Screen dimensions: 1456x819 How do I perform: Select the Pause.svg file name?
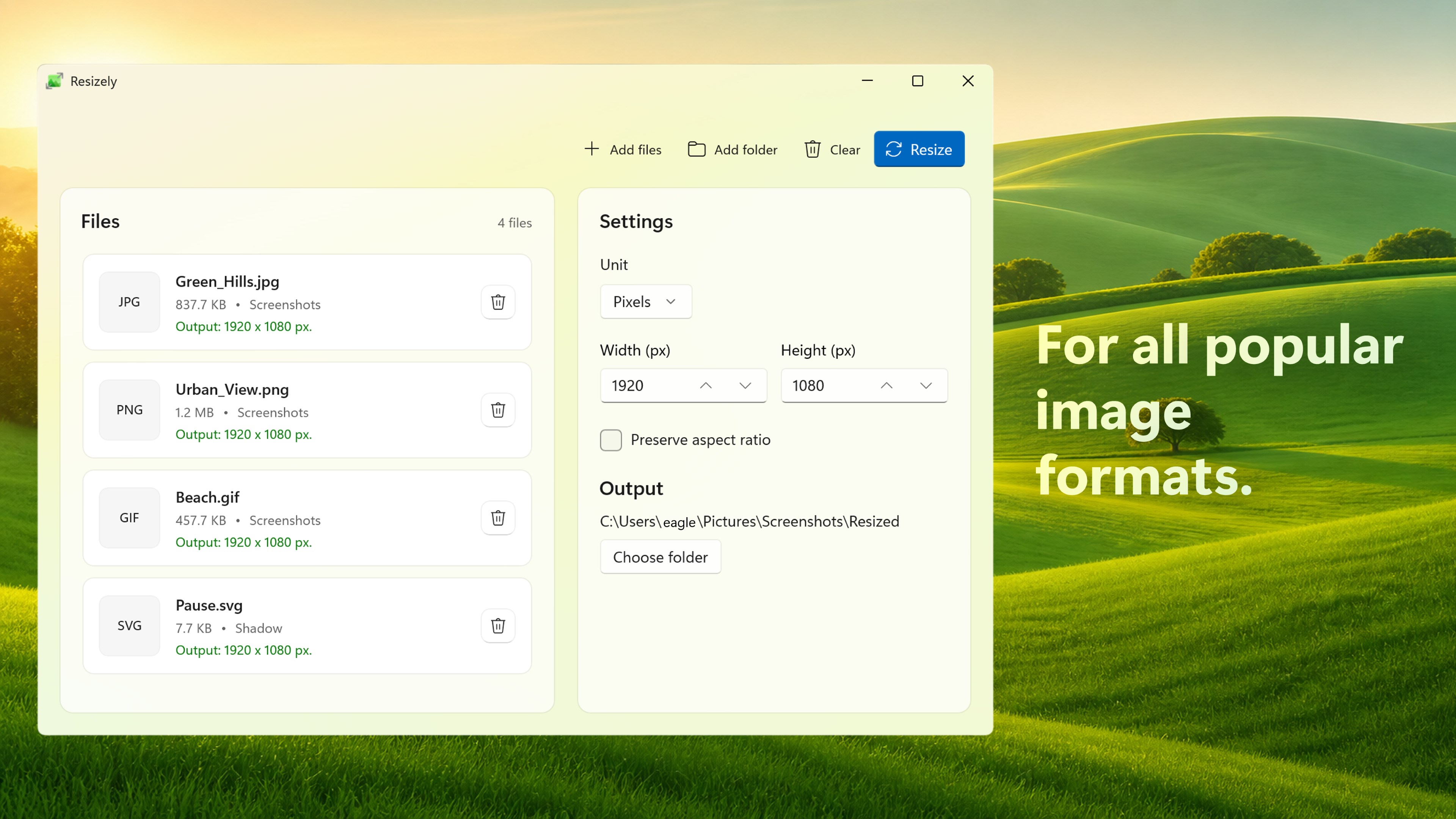[x=209, y=606]
